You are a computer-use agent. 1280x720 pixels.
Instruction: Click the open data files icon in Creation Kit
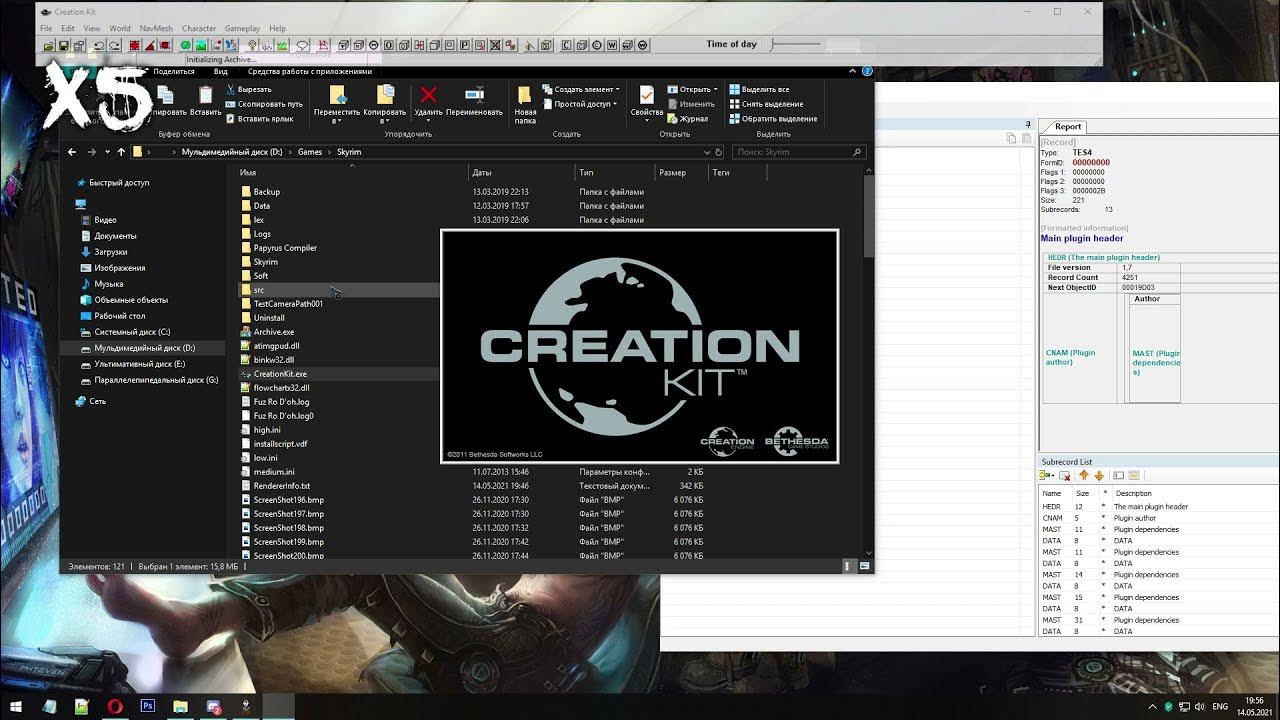(47, 45)
